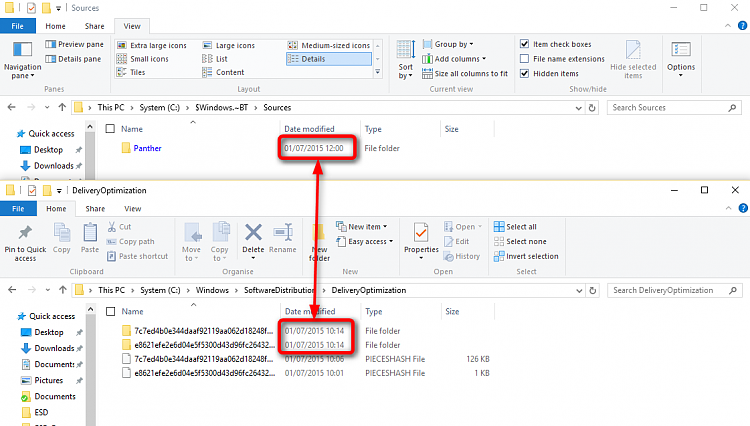The width and height of the screenshot is (750, 426).
Task: Go to $Windows.~BT in breadcrumb
Action: [x=221, y=108]
